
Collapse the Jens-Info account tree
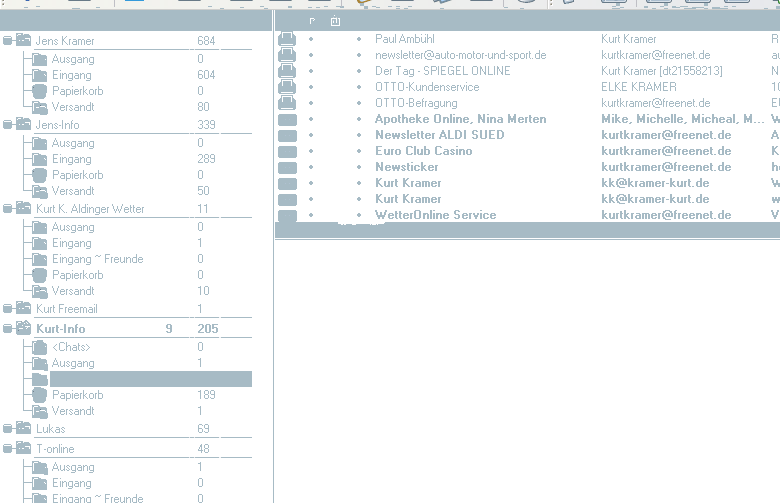coord(8,125)
